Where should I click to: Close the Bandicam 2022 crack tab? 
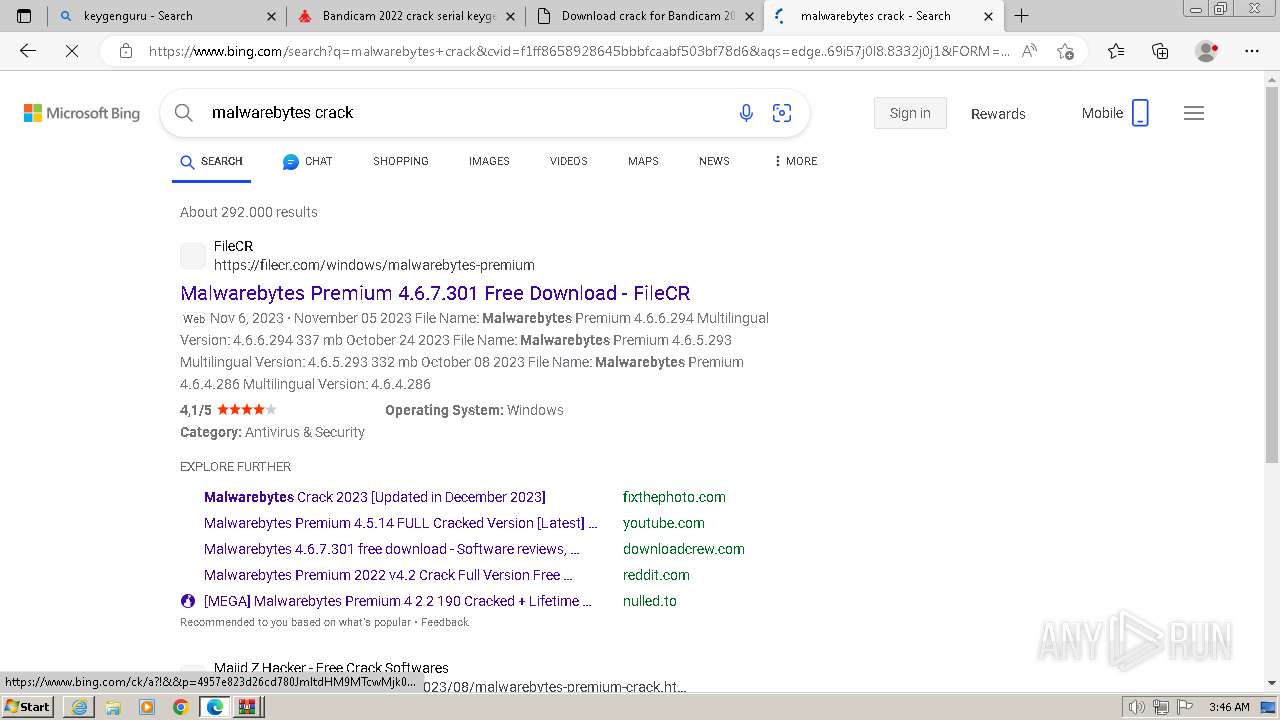pyautogui.click(x=511, y=16)
